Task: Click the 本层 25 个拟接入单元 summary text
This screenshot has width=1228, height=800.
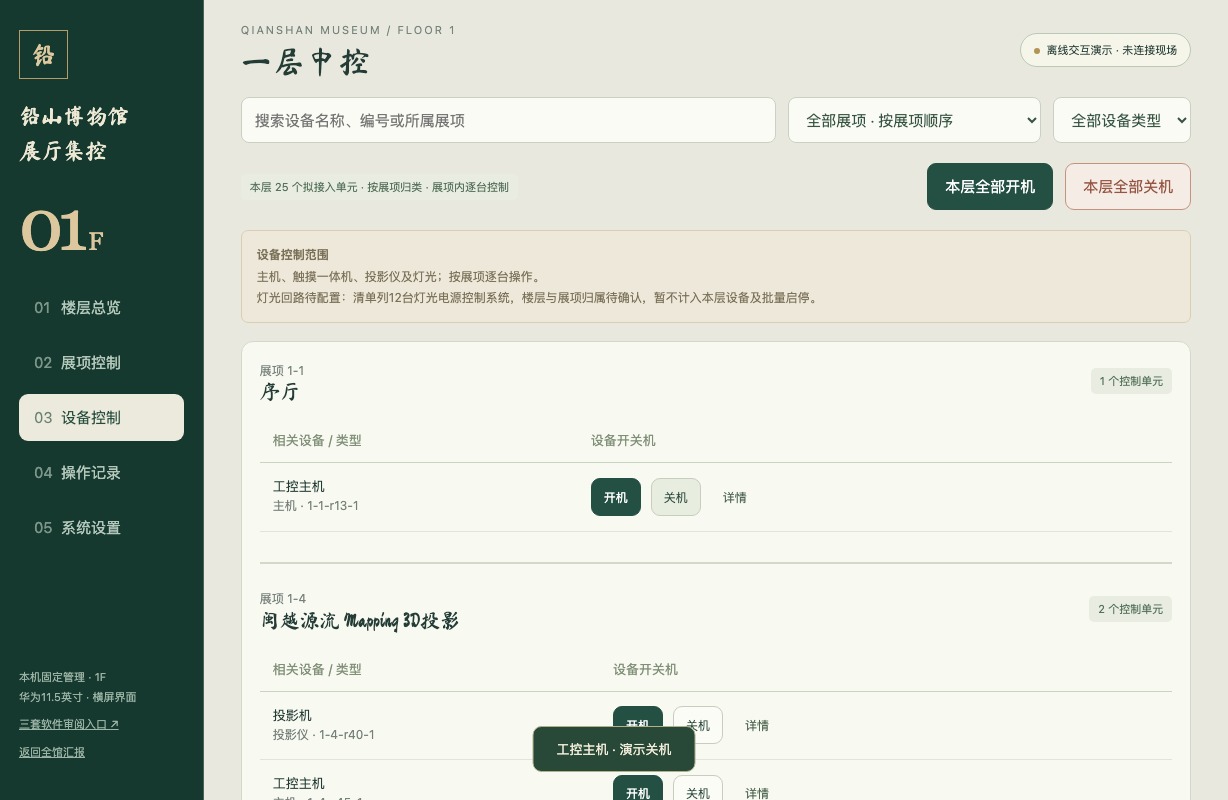Action: click(379, 187)
